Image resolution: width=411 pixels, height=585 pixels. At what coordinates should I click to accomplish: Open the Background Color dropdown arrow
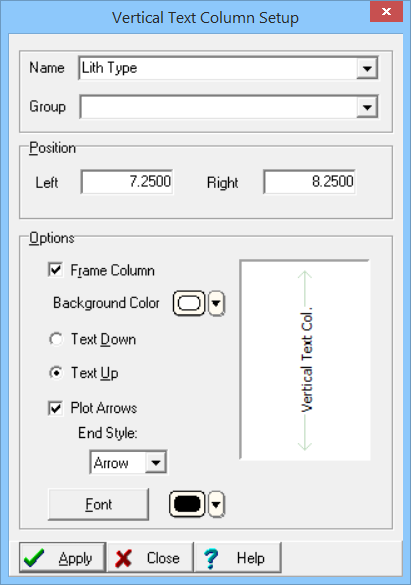point(216,303)
